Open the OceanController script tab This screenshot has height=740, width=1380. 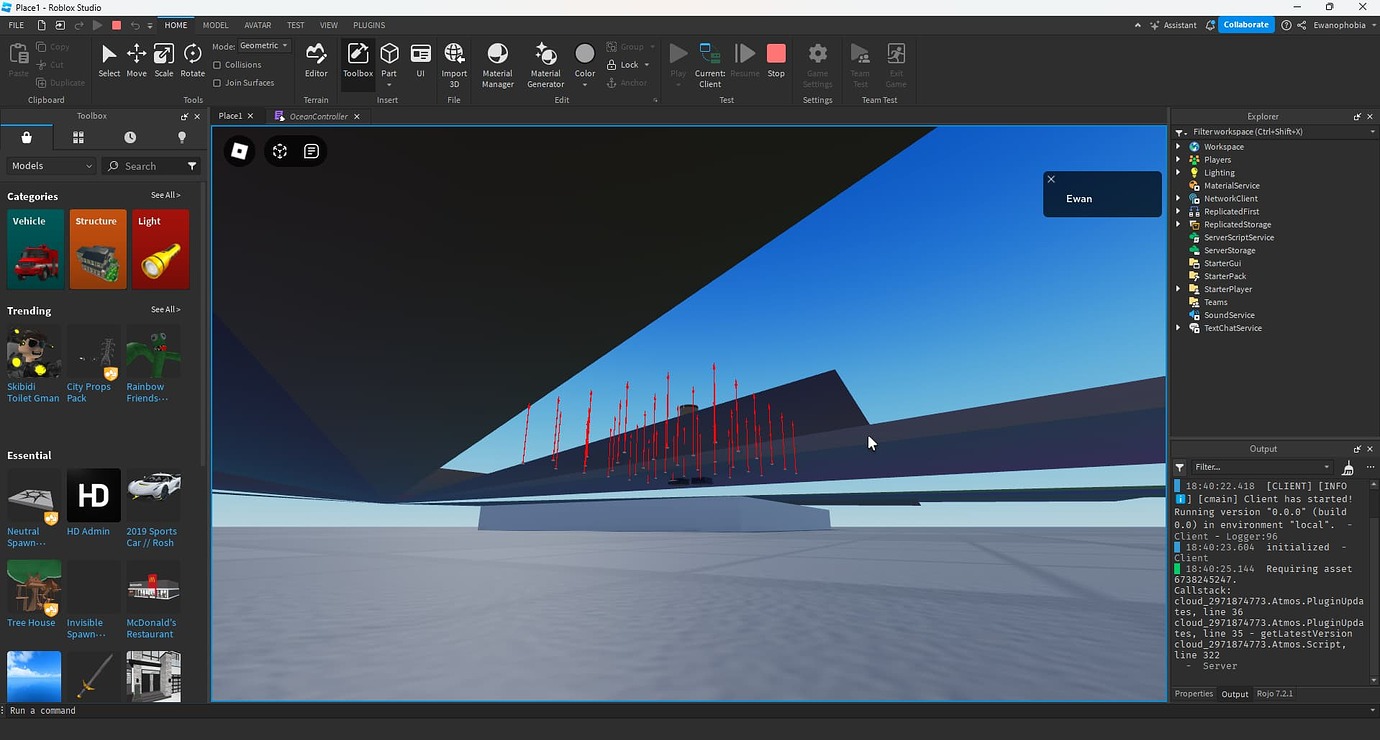[318, 116]
